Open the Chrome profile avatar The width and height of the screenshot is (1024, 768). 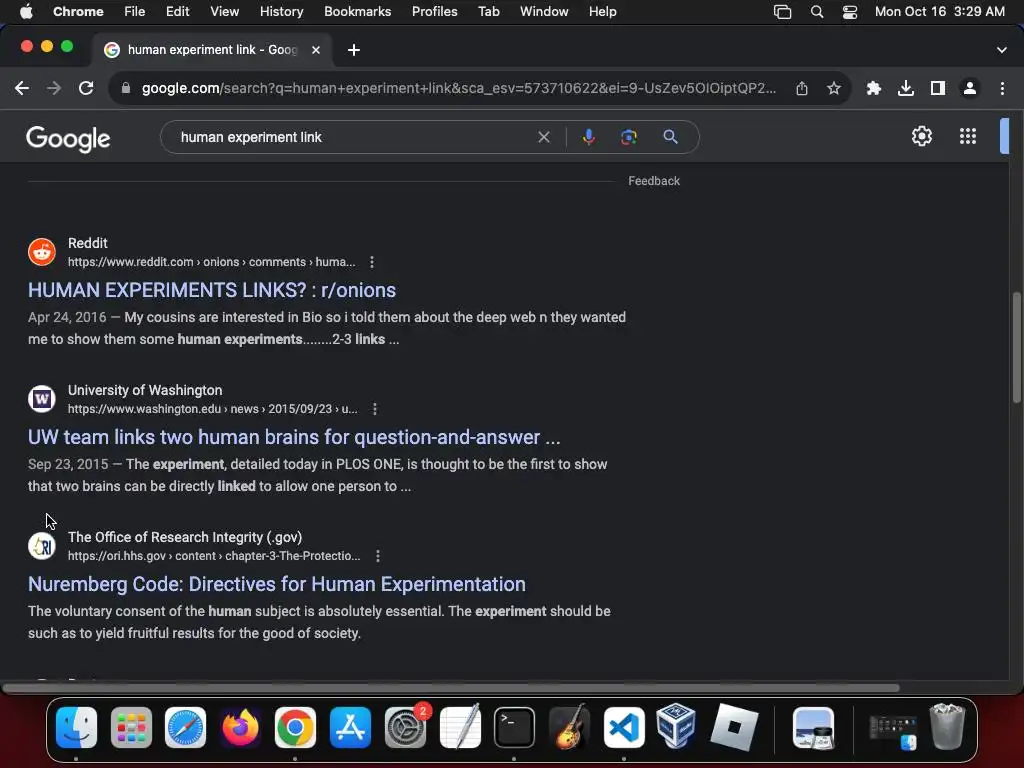tap(969, 88)
